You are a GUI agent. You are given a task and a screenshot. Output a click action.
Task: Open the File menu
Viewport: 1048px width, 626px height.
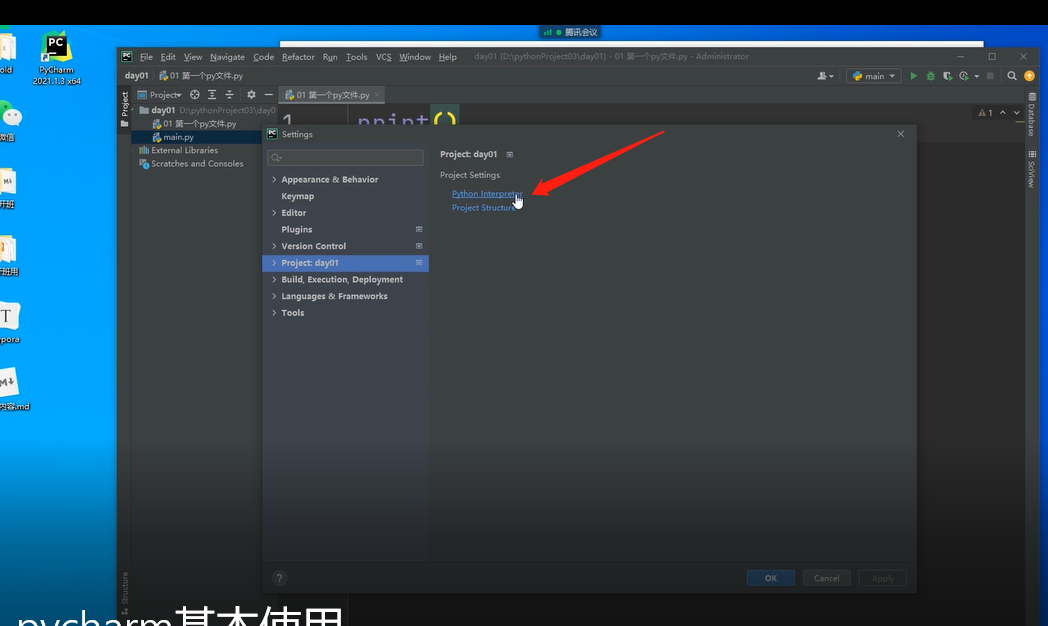(x=146, y=57)
